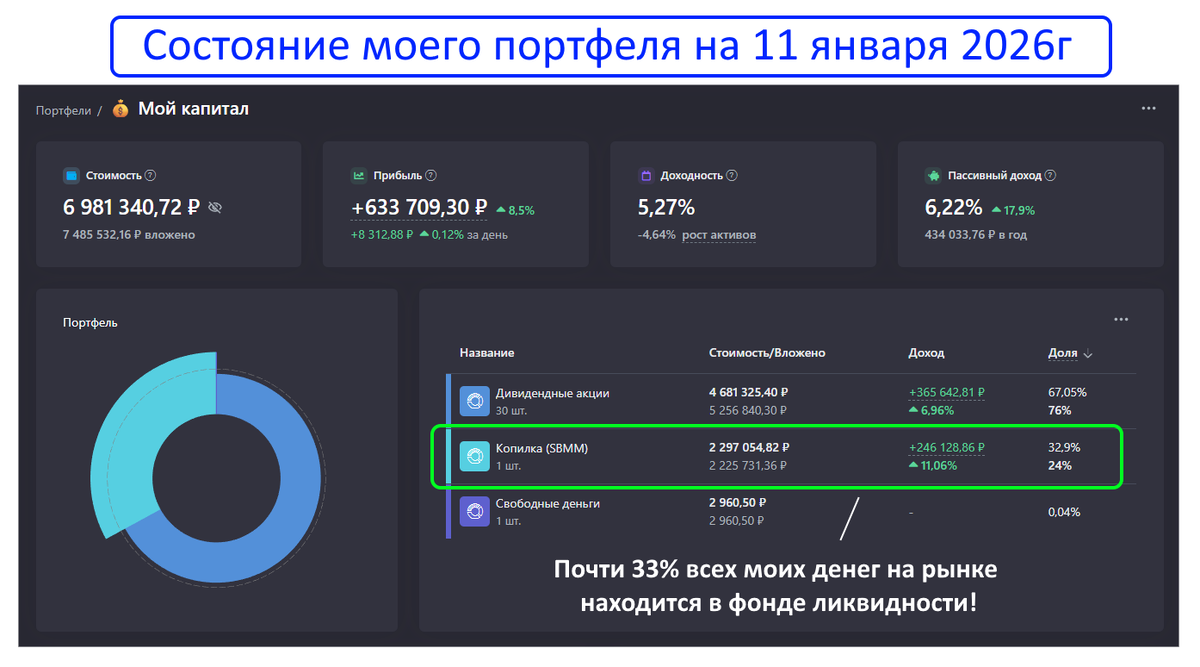Open the holdings table options menu

(x=1121, y=320)
